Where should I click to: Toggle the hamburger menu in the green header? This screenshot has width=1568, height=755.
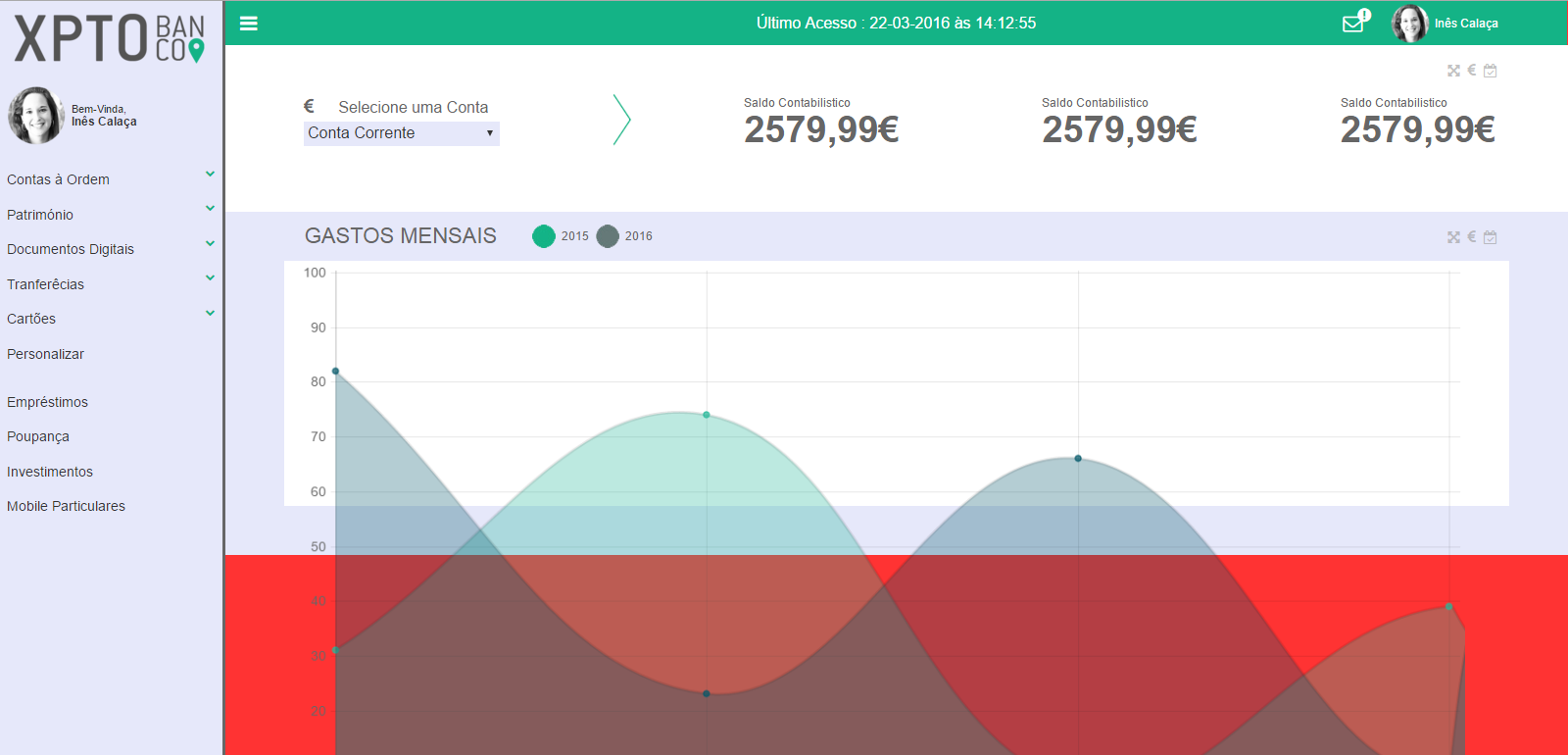pos(249,23)
